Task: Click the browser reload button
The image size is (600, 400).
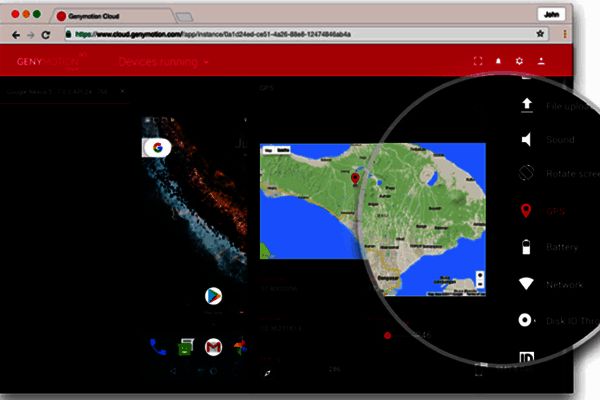Action: (46, 34)
